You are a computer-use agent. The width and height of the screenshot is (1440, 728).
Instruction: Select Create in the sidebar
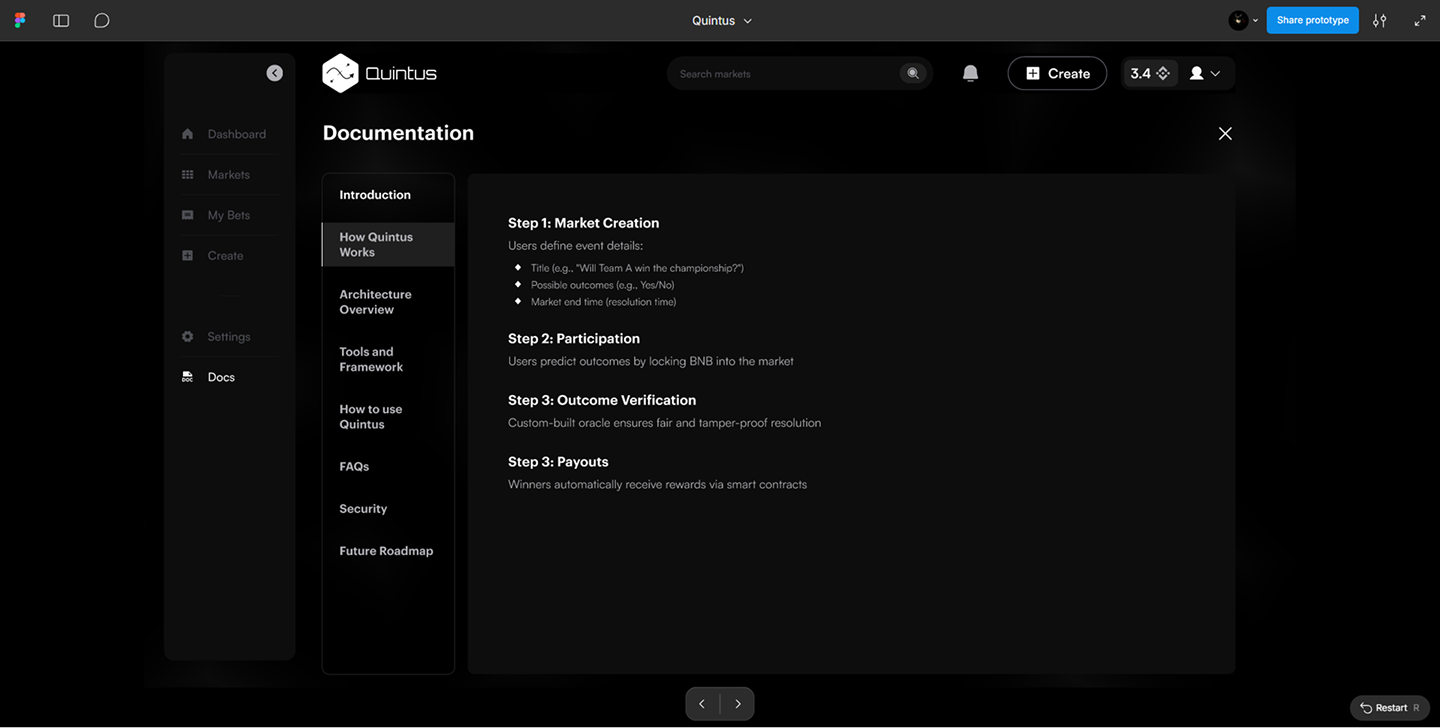226,256
